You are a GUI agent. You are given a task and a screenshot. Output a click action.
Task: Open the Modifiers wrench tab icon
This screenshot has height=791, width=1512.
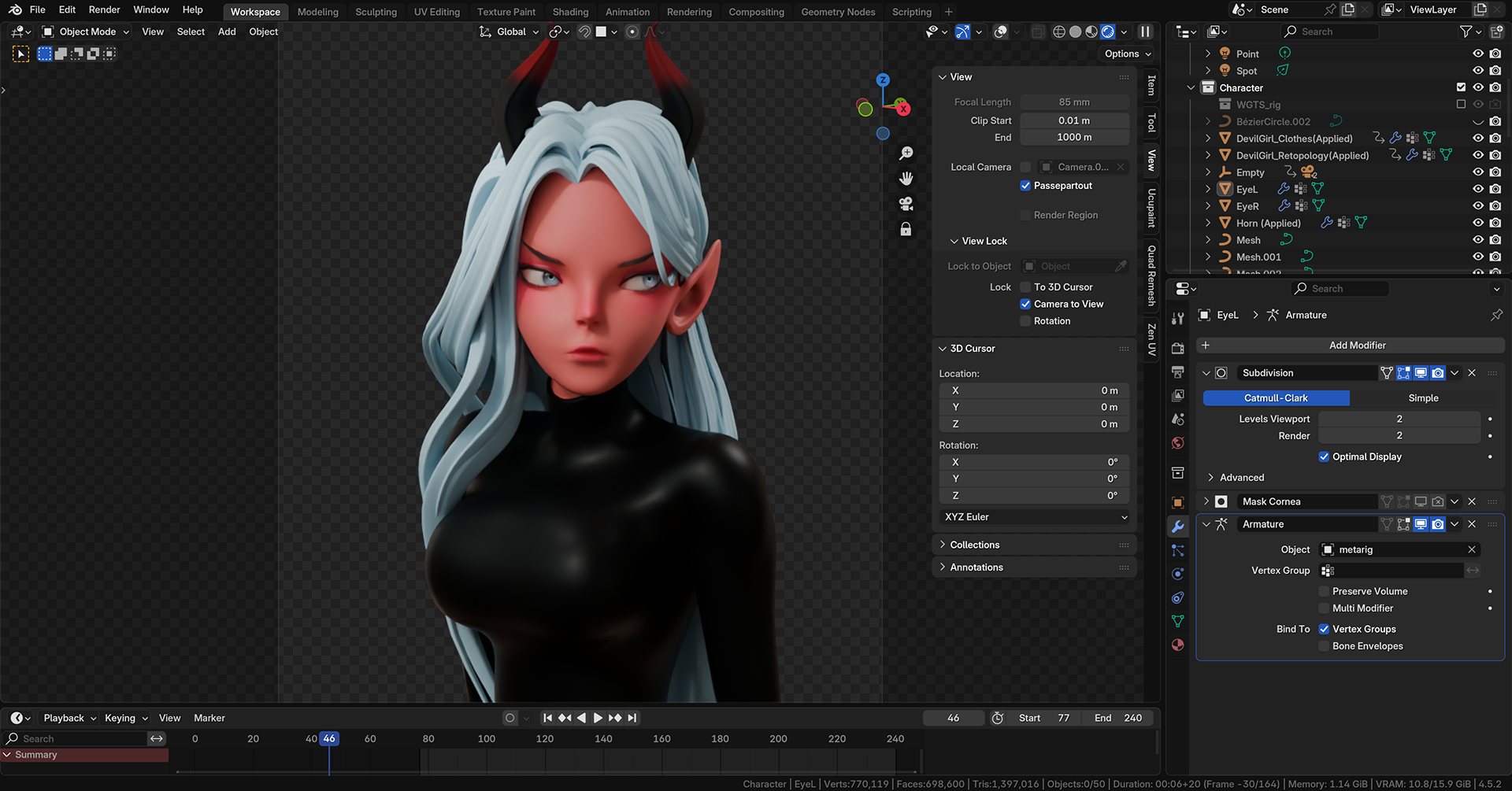click(1178, 527)
